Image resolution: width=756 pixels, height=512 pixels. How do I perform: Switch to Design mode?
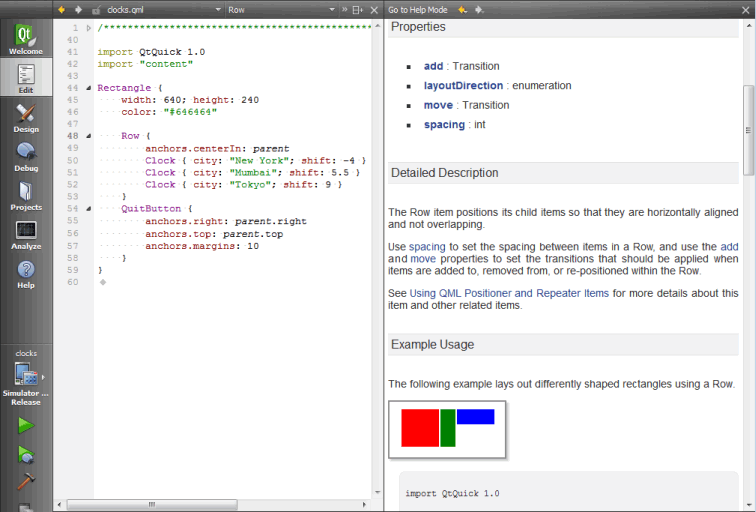pyautogui.click(x=25, y=118)
